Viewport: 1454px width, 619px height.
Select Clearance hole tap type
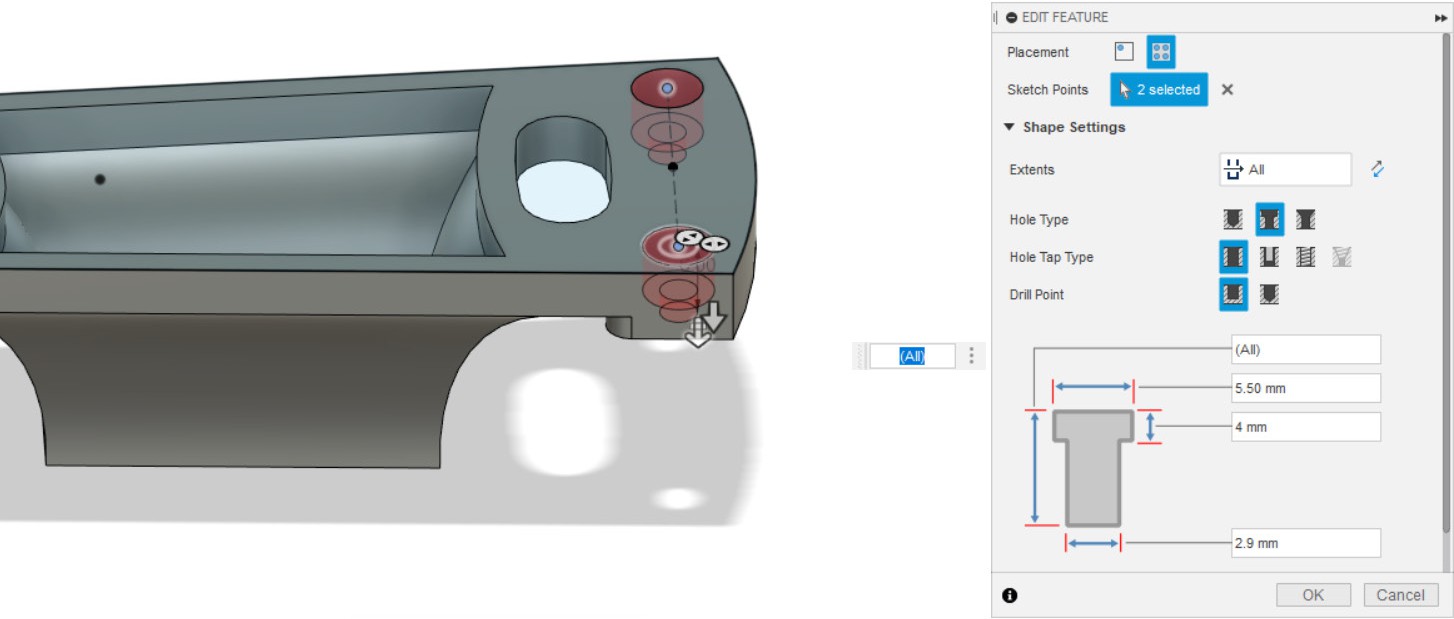pyautogui.click(x=1269, y=257)
